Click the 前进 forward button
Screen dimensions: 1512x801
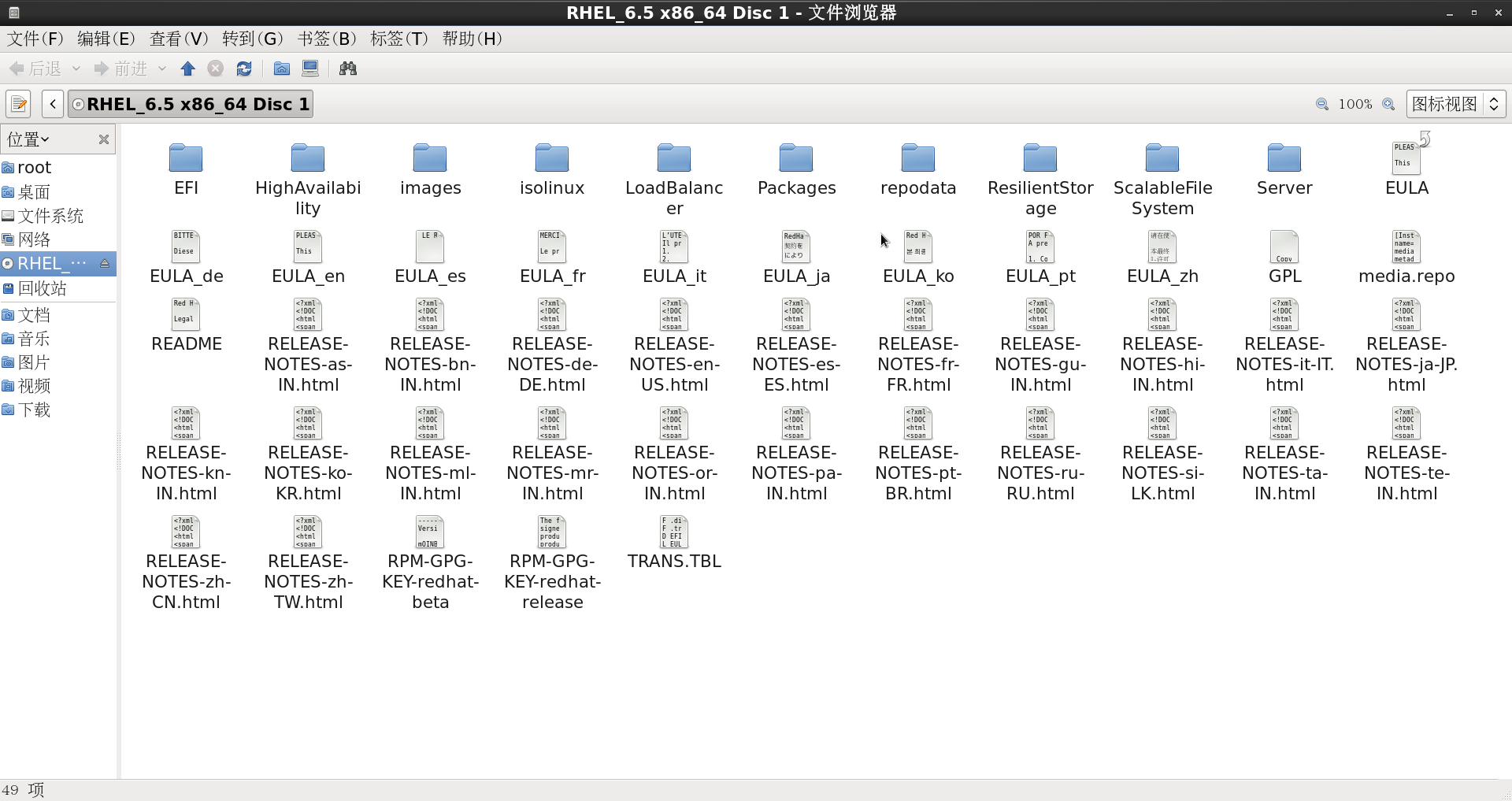[120, 69]
